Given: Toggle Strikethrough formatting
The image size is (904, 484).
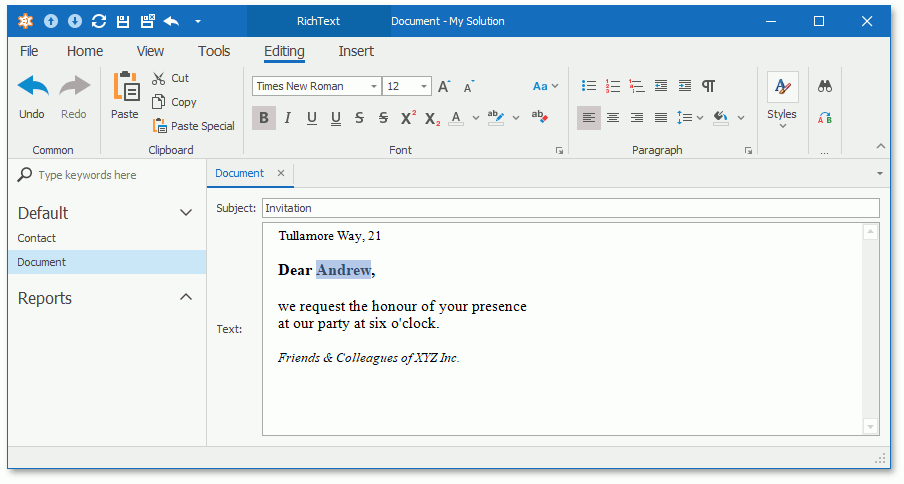Looking at the screenshot, I should [x=359, y=118].
